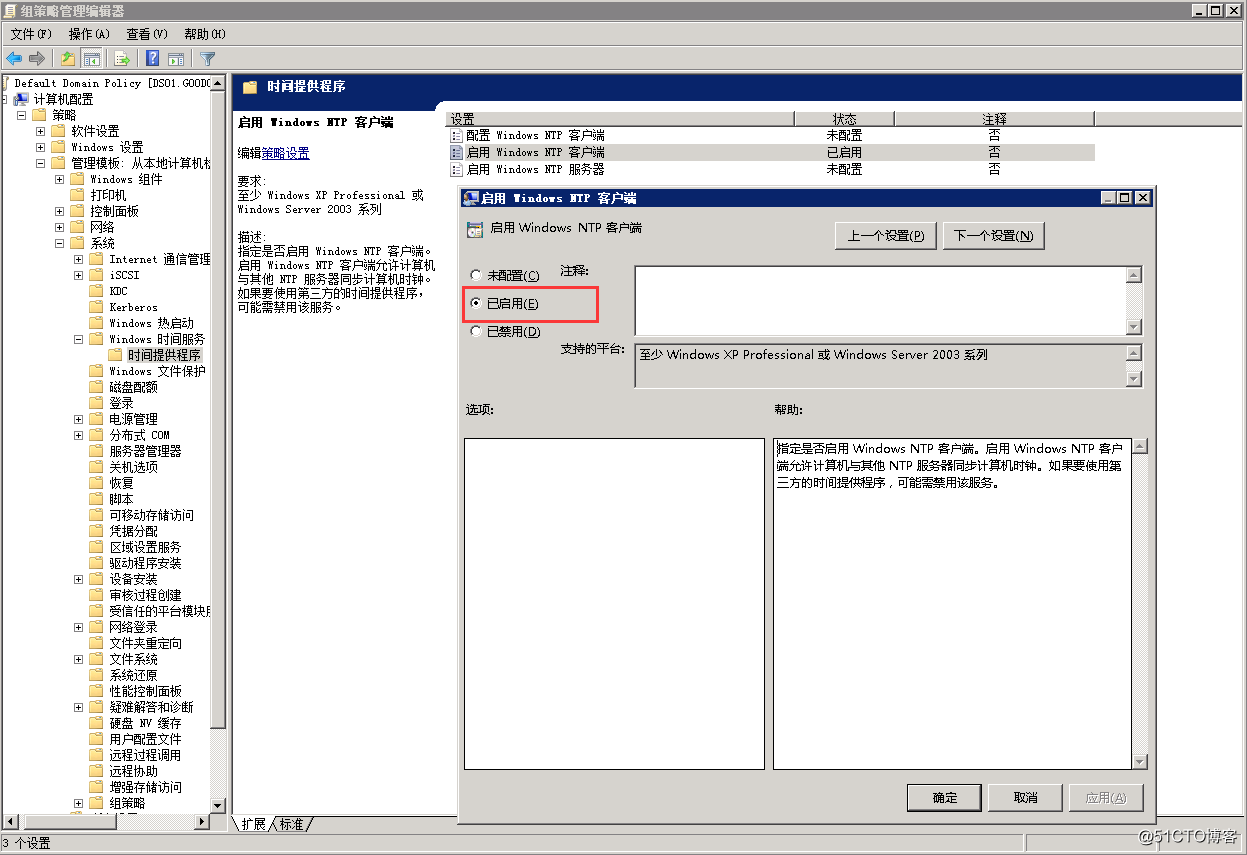
Task: Click the 打印机 folder icon
Action: pos(78,195)
